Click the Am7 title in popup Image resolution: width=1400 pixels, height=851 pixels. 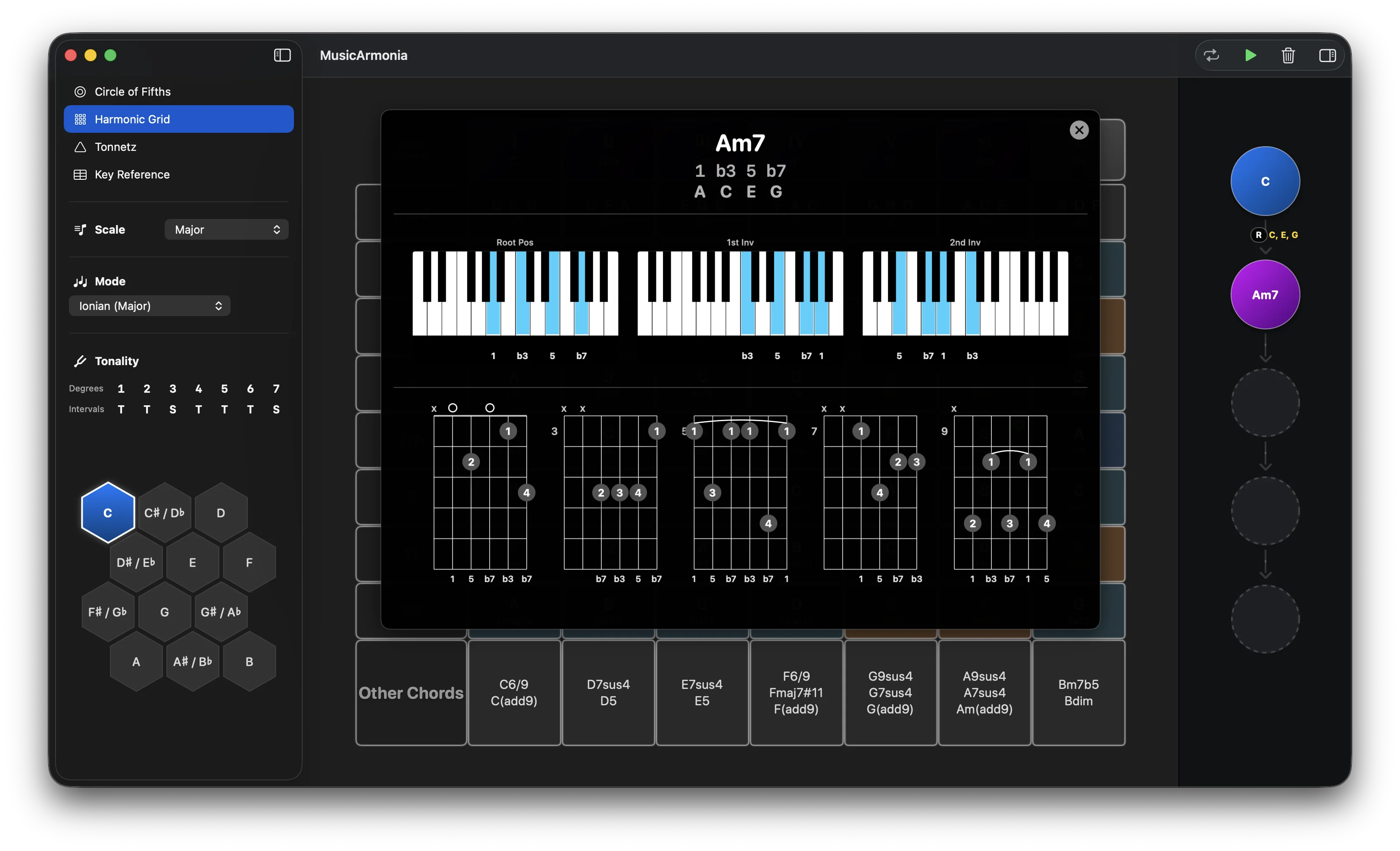[x=740, y=143]
